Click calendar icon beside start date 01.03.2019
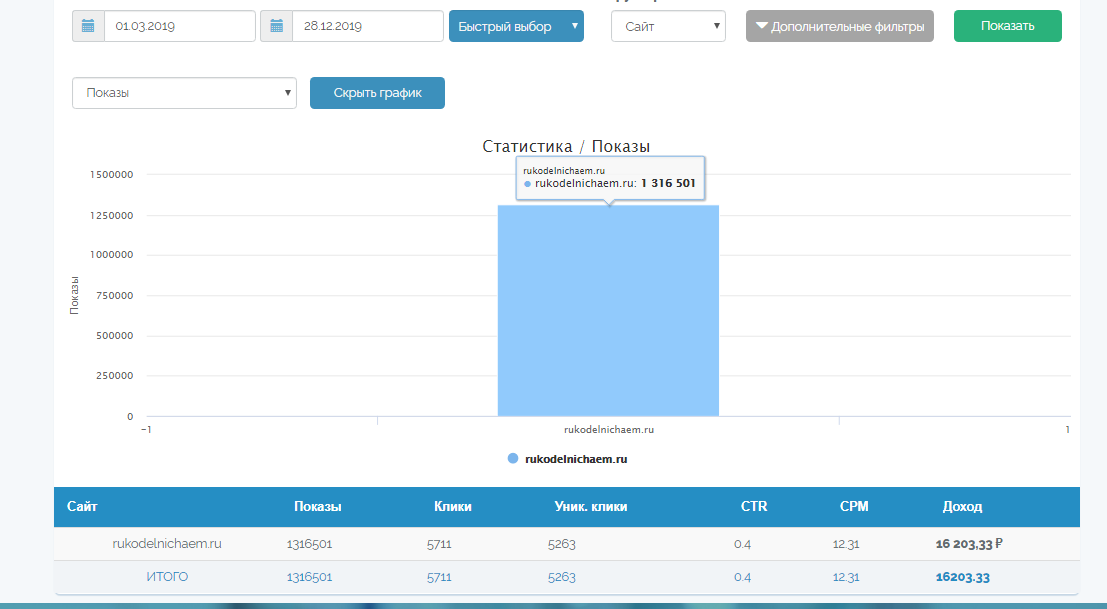The image size is (1107, 609). point(88,26)
